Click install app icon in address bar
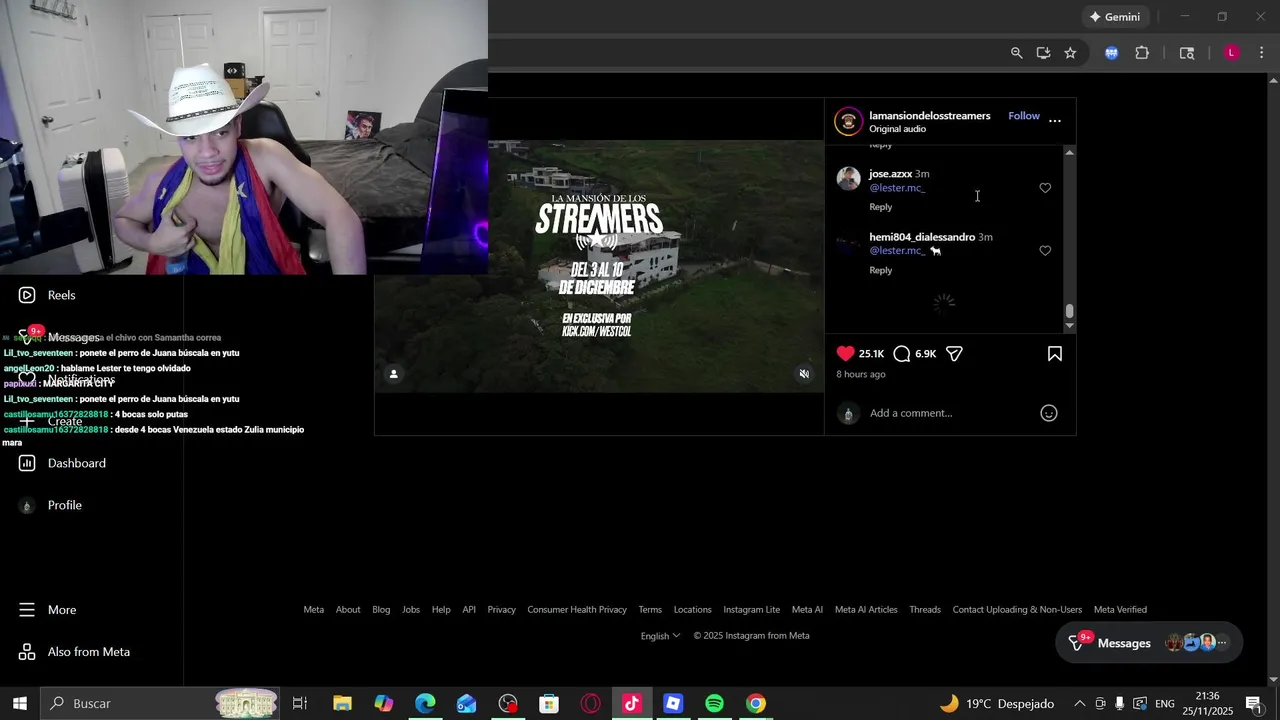Viewport: 1280px width, 720px height. 1043,53
